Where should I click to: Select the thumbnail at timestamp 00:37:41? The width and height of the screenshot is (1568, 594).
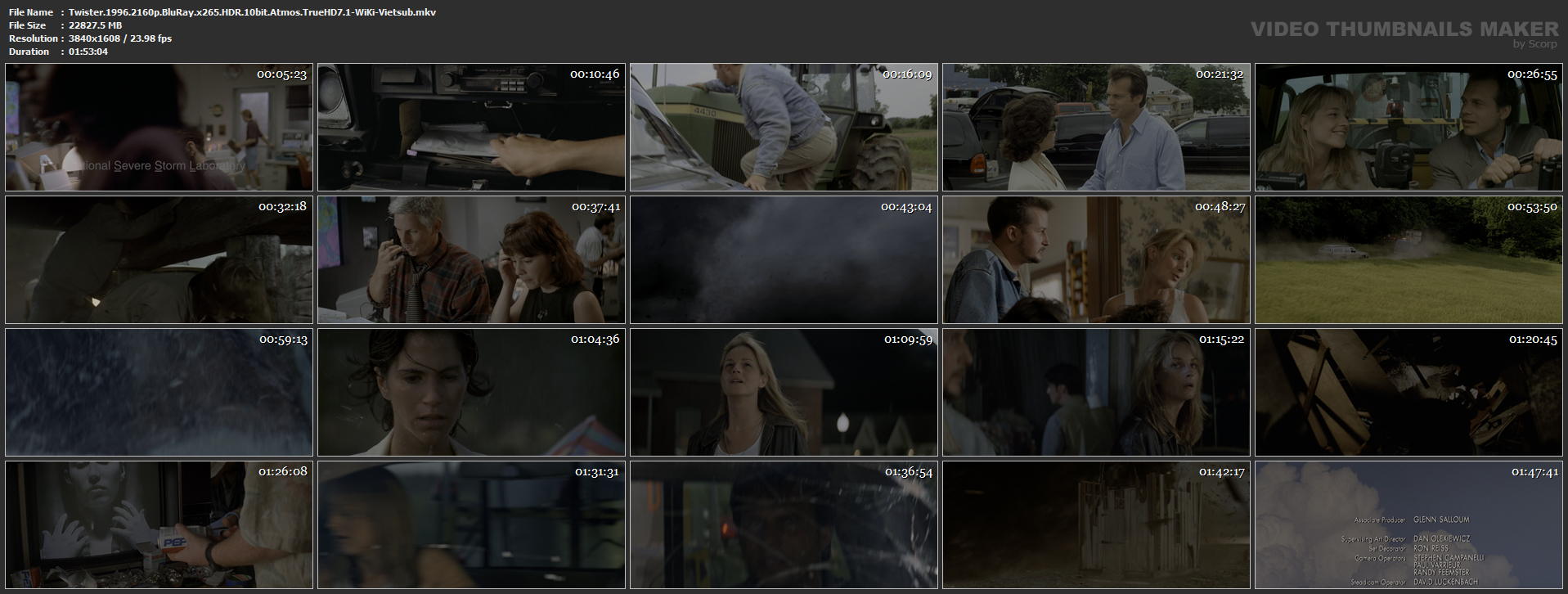[x=471, y=259]
